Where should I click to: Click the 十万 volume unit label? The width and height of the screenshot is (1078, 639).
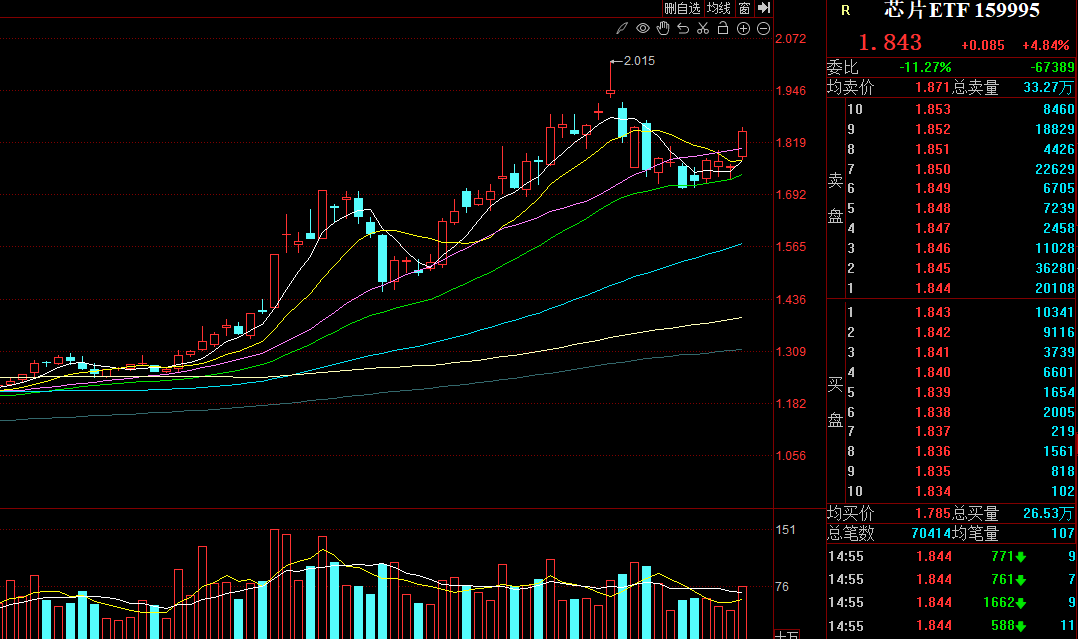(787, 634)
